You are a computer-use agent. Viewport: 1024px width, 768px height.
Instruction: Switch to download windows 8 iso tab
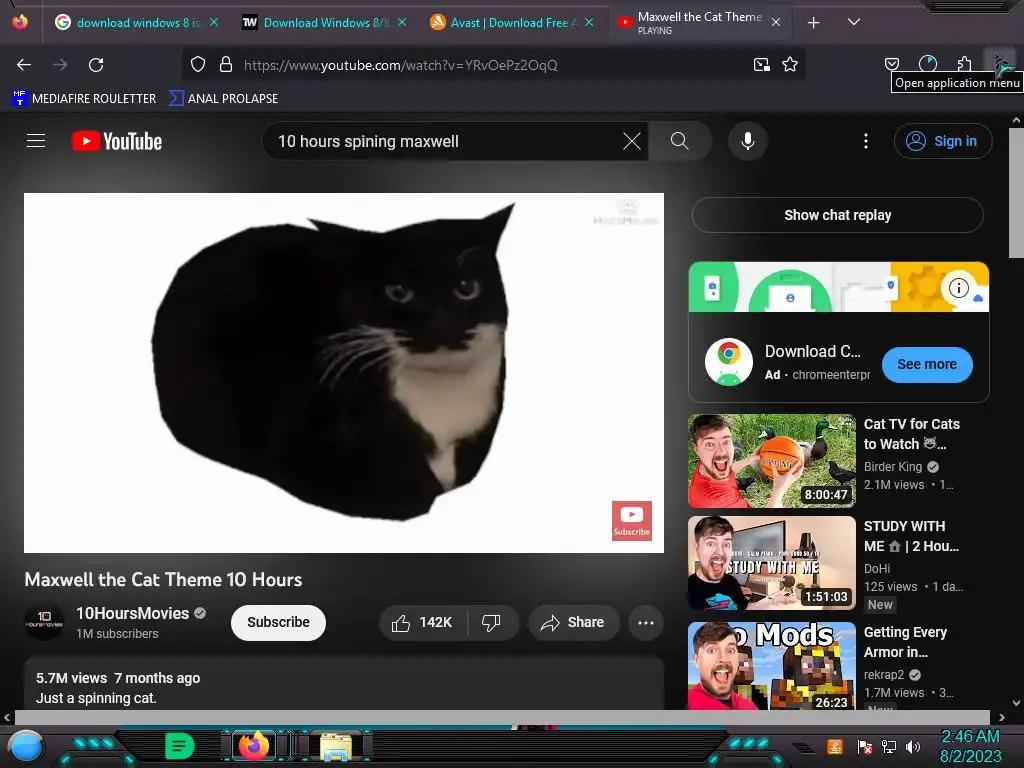point(137,22)
